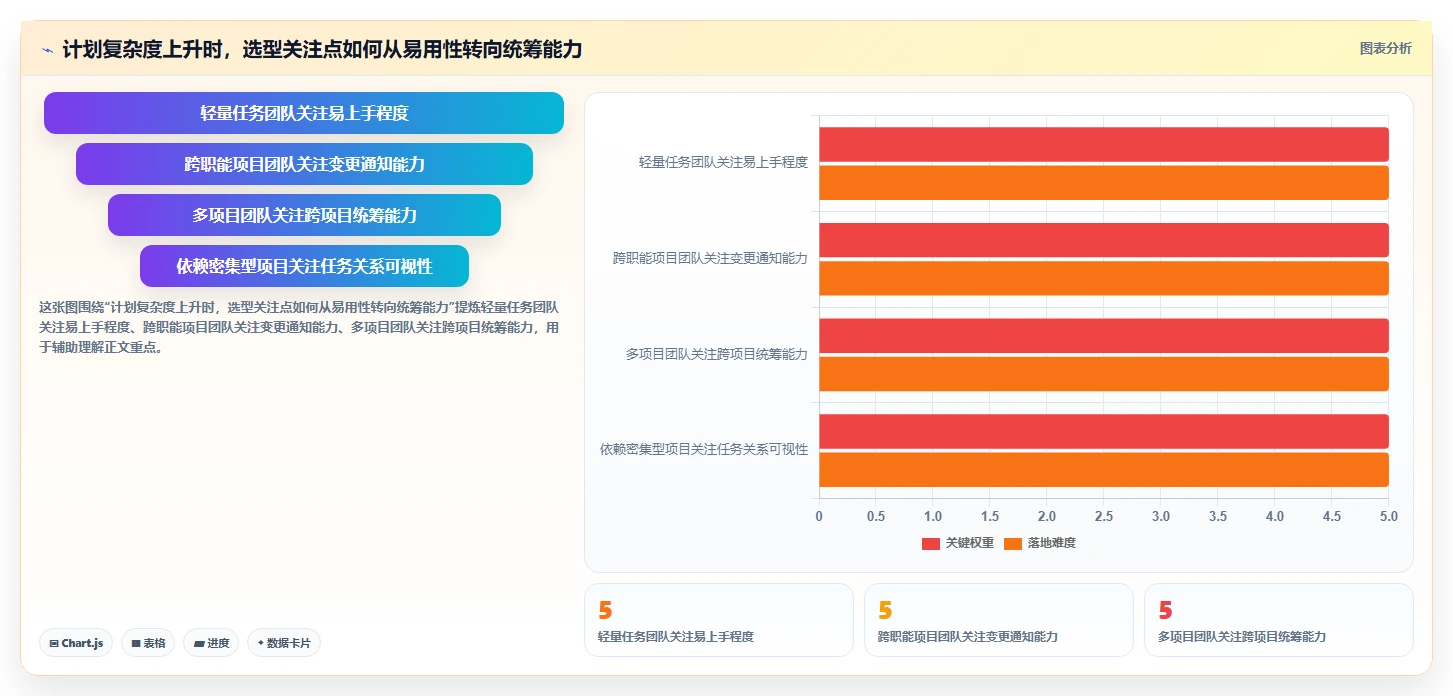Viewport: 1453px width, 696px height.
Task: Open the data card 轻量任务团队关注易上手程度
Action: tap(718, 620)
